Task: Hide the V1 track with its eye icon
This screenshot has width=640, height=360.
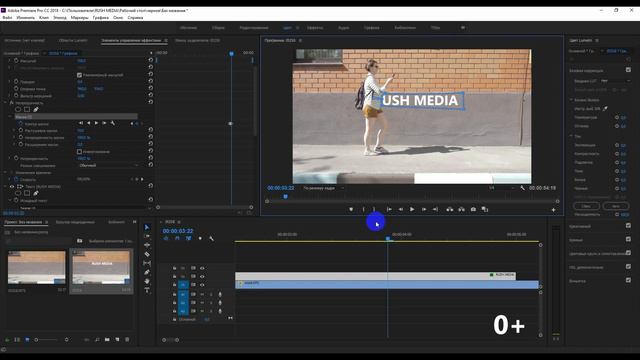Action: point(202,284)
